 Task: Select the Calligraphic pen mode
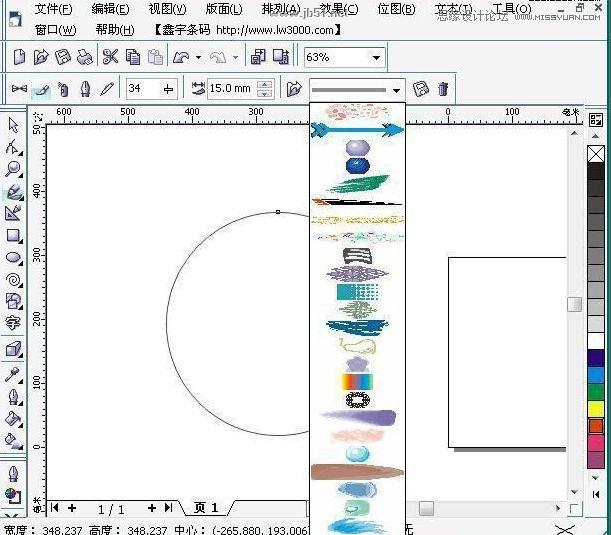click(85, 89)
